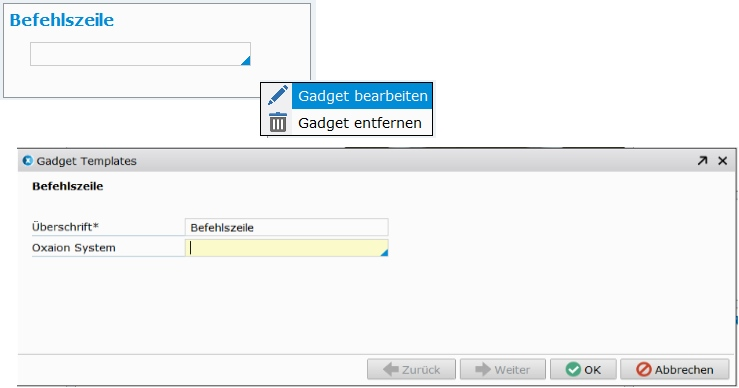Screen dimensions: 739x388
Task: Click into the Befehlszeile gadget command box
Action: tap(140, 54)
